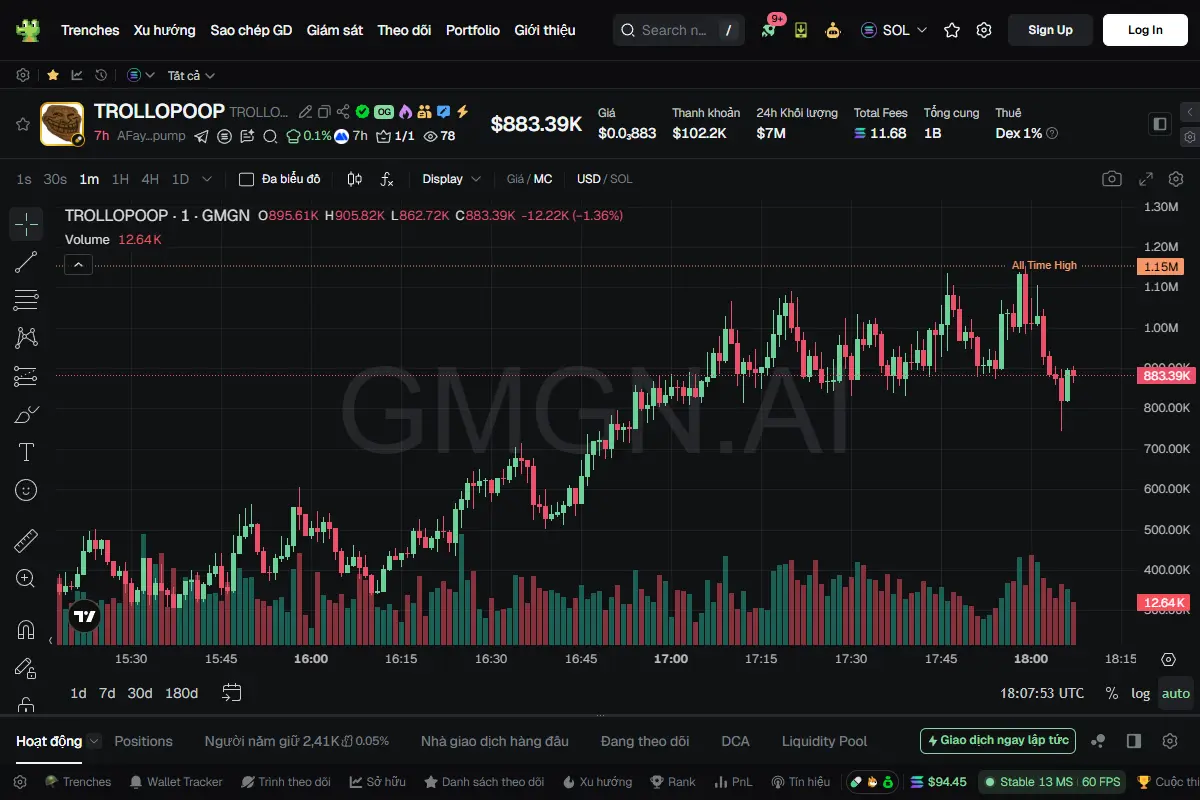
Task: Copy the token address icon
Action: coord(325,112)
